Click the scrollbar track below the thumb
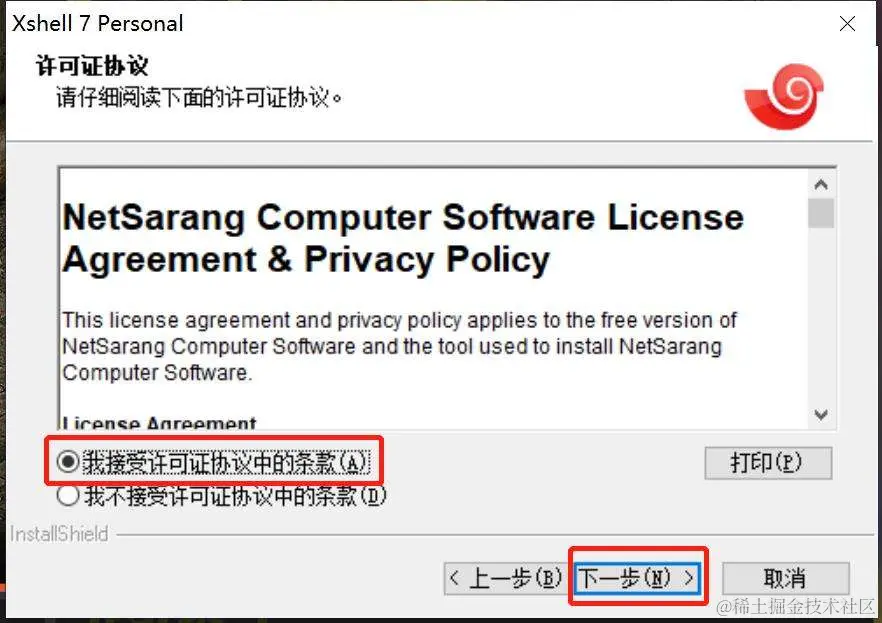Screen dimensions: 882x623 [821, 315]
